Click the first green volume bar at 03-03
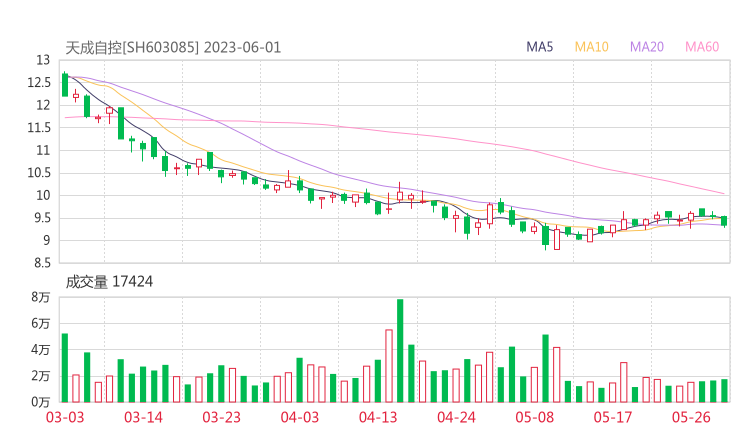Screen dimensions: 740x440 (65, 368)
